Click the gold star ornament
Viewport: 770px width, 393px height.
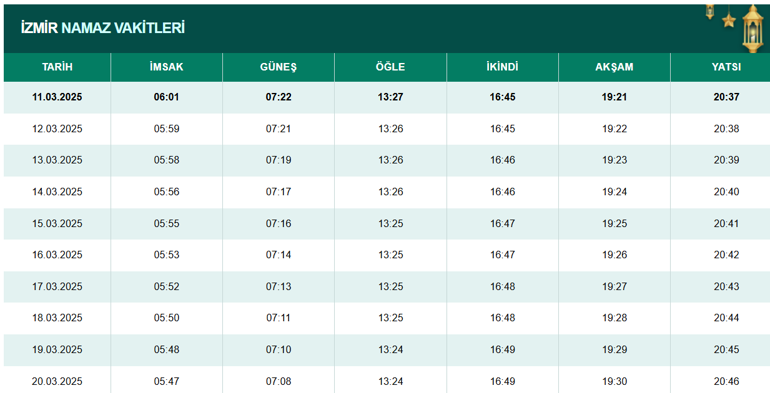(729, 20)
